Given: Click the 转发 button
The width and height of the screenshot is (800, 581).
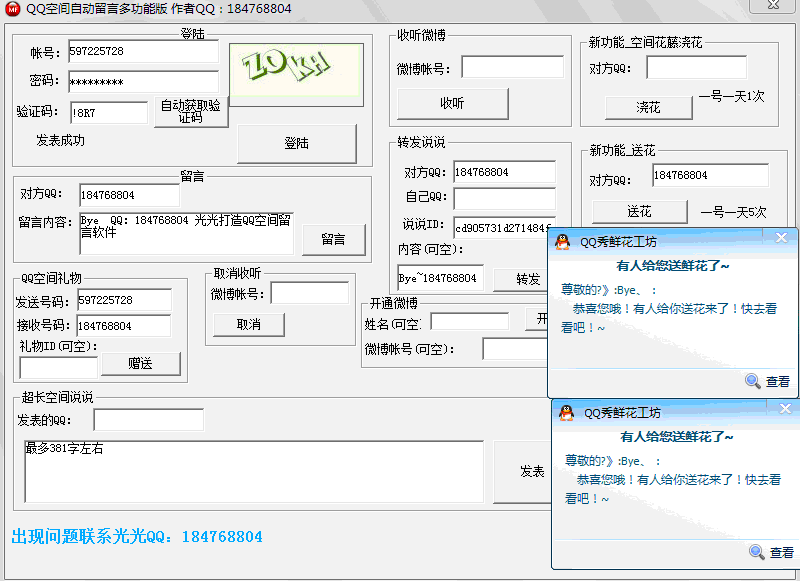Looking at the screenshot, I should click(x=520, y=279).
